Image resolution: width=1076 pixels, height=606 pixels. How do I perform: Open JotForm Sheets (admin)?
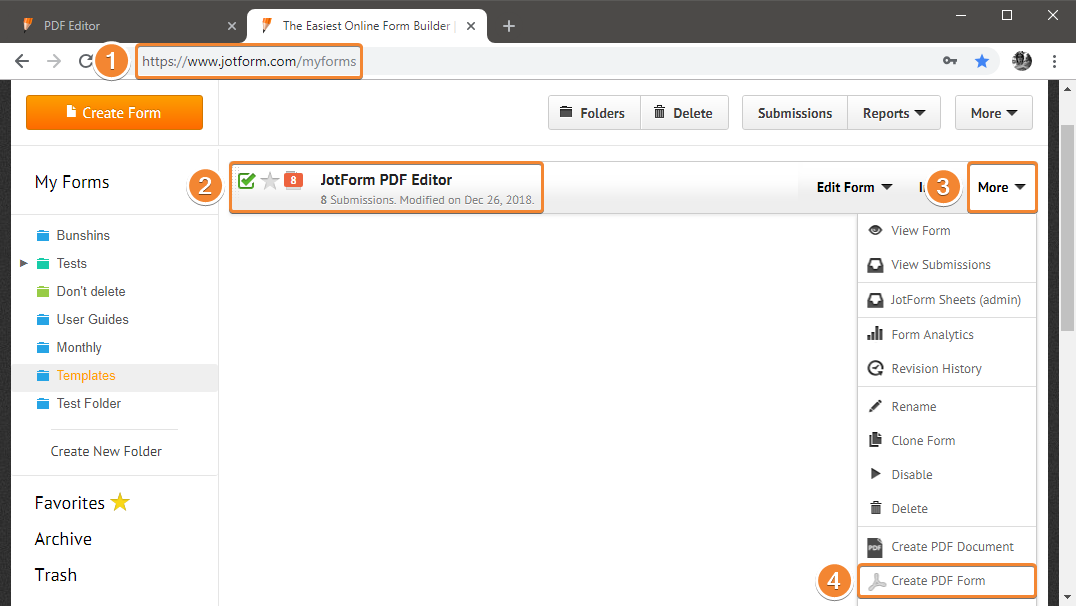(x=947, y=300)
